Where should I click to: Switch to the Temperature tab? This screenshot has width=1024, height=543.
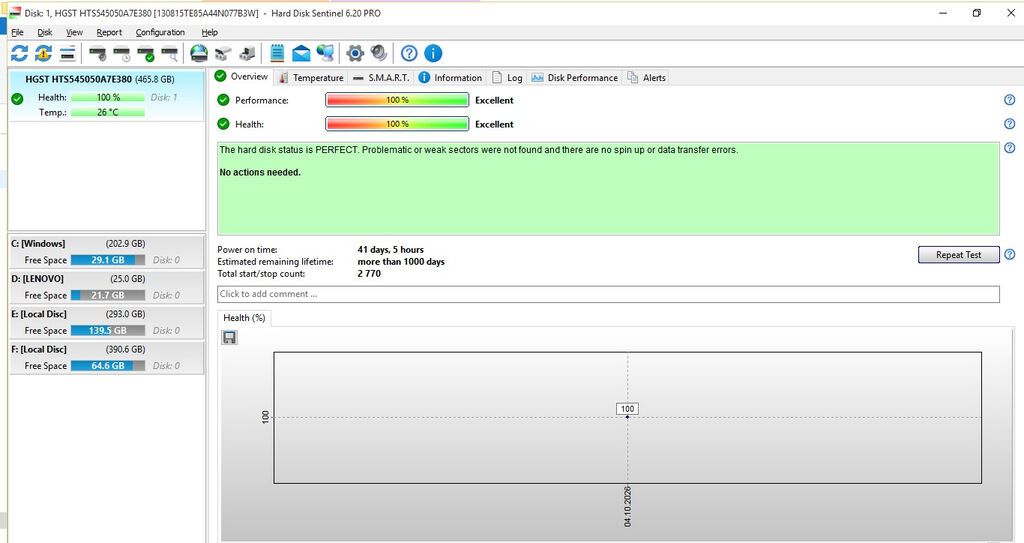point(311,77)
